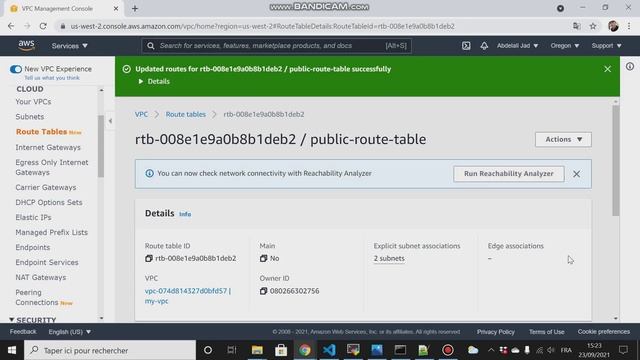
Task: Open Elastic IPs in the sidebar
Action: coord(33,218)
